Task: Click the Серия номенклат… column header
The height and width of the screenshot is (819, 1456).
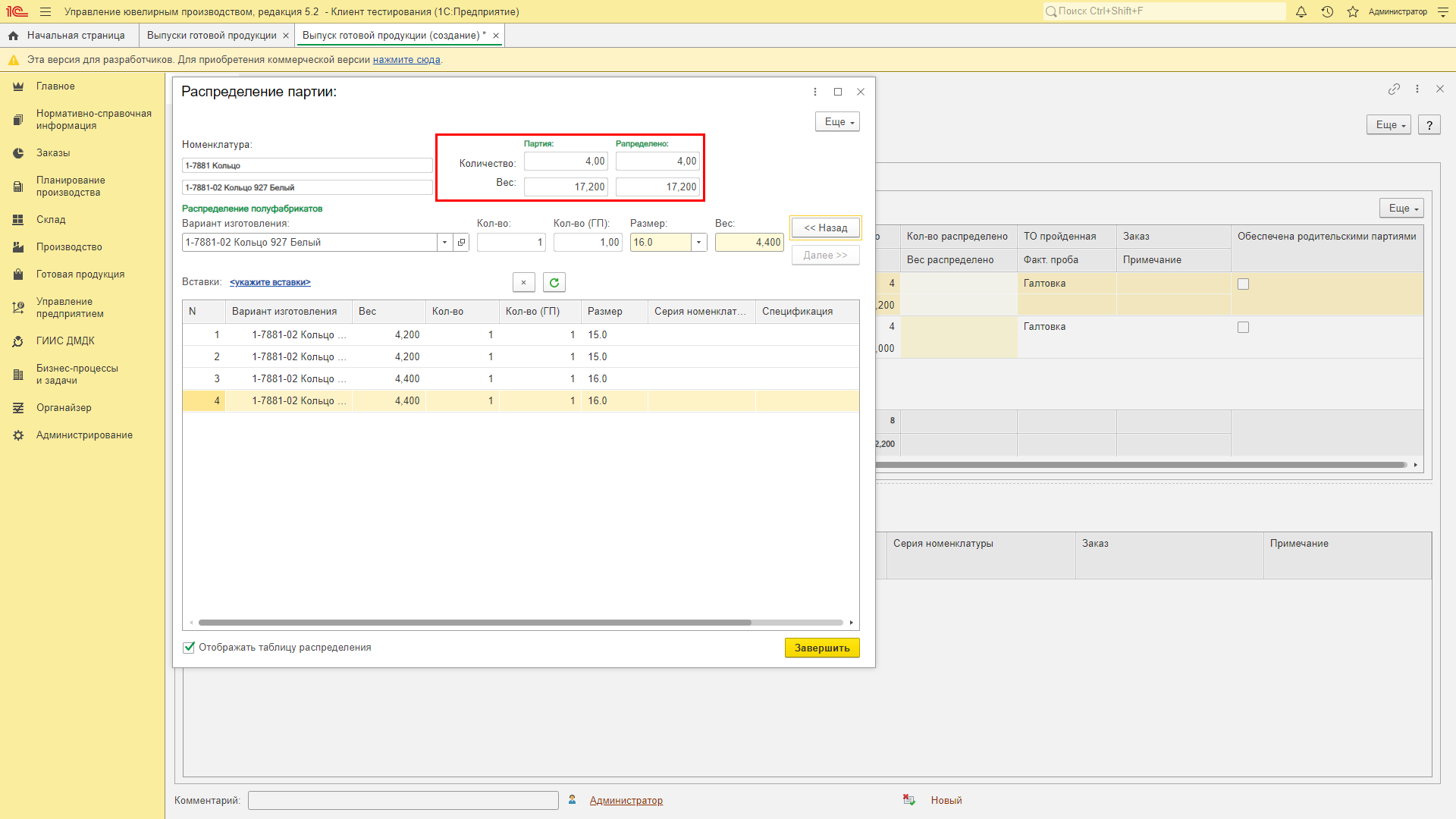Action: pos(701,312)
